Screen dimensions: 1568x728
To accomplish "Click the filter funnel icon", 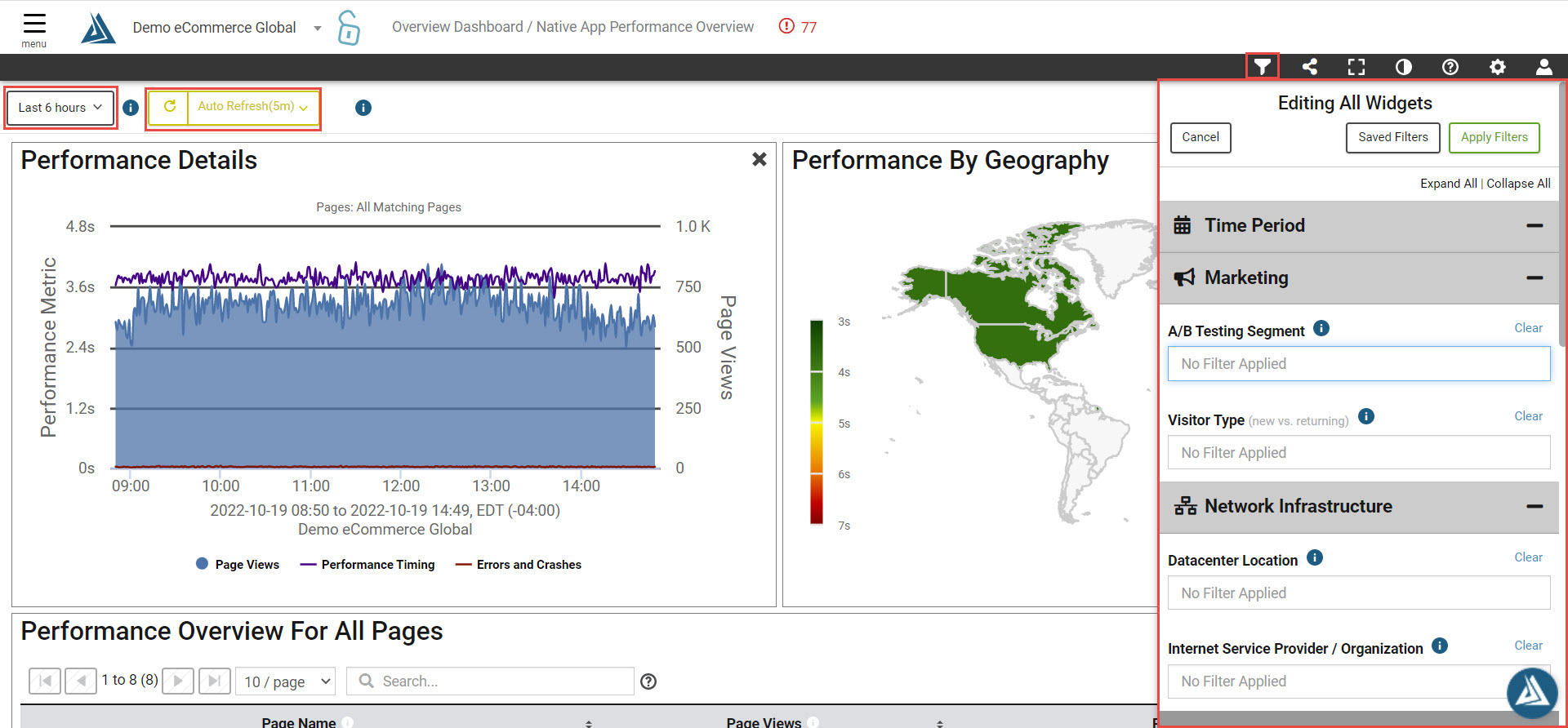I will click(1263, 67).
